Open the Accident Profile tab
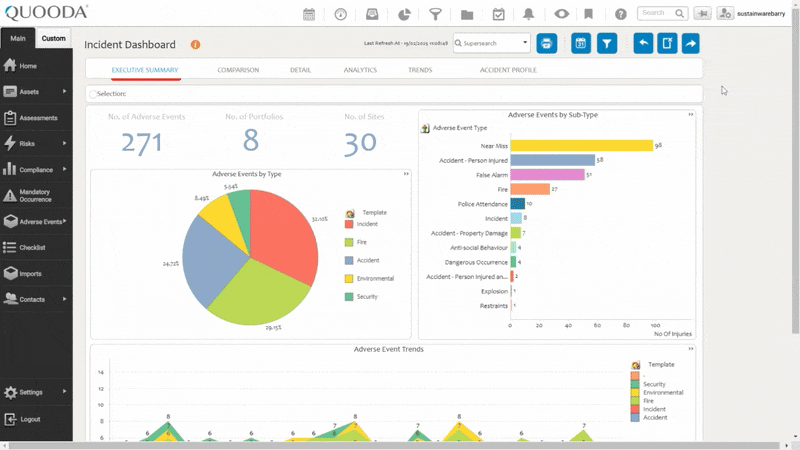This screenshot has height=450, width=800. [x=508, y=70]
